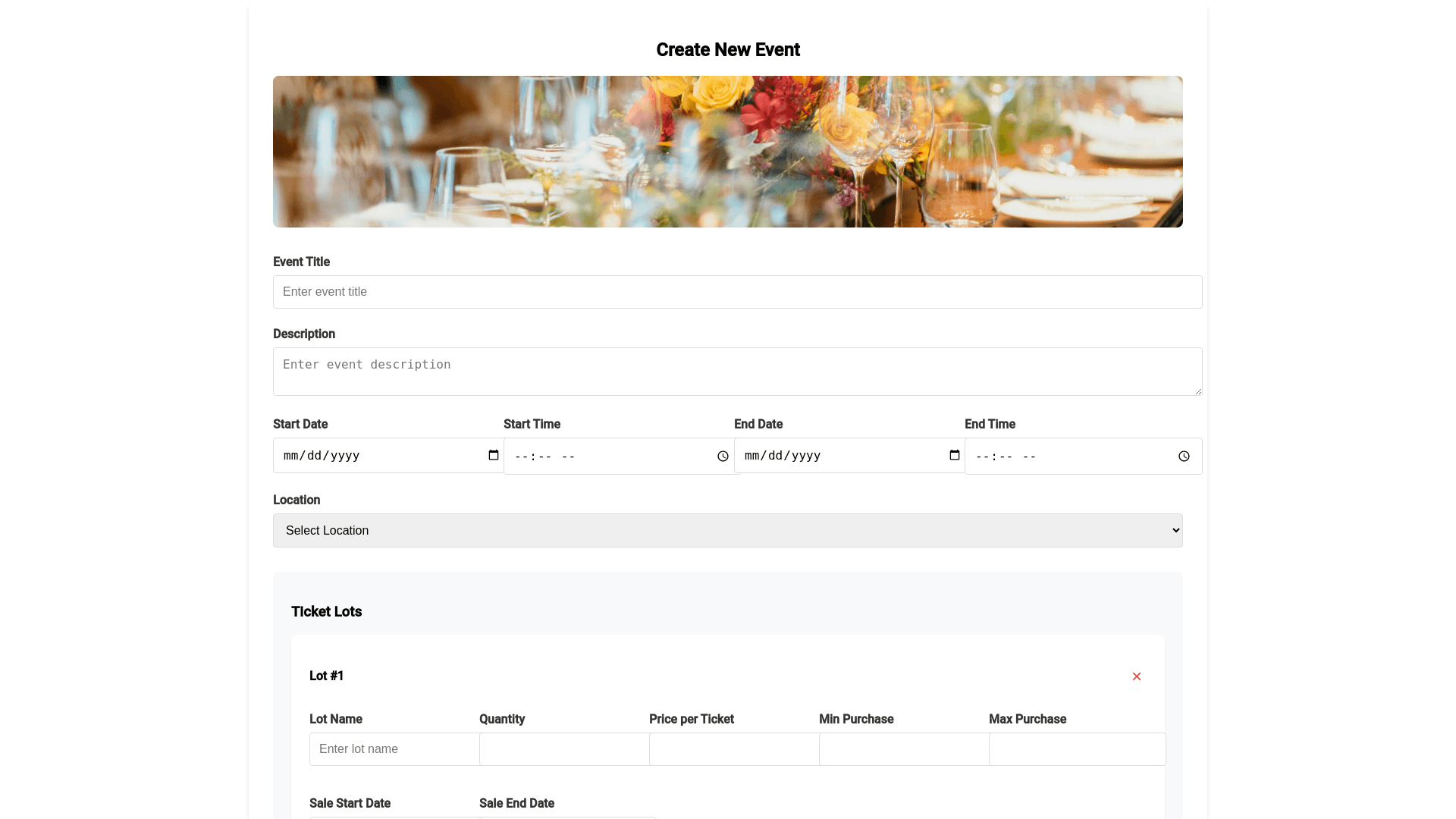
Task: Click the event banner image
Action: click(x=727, y=152)
